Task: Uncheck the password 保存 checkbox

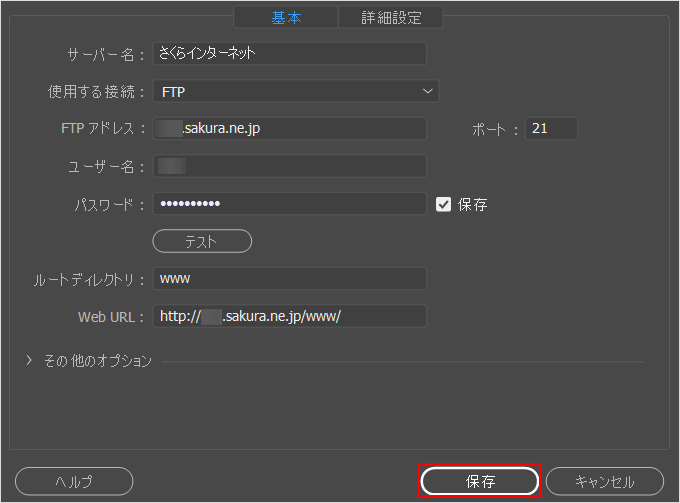Action: click(x=444, y=204)
